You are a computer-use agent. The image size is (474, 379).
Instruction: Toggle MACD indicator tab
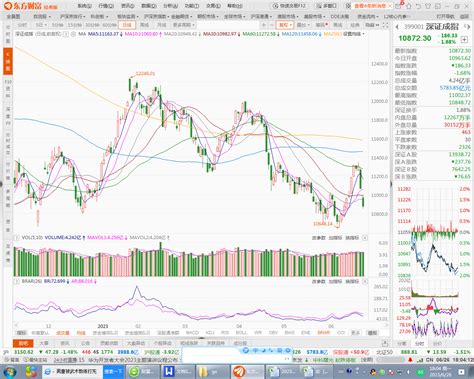point(192,333)
